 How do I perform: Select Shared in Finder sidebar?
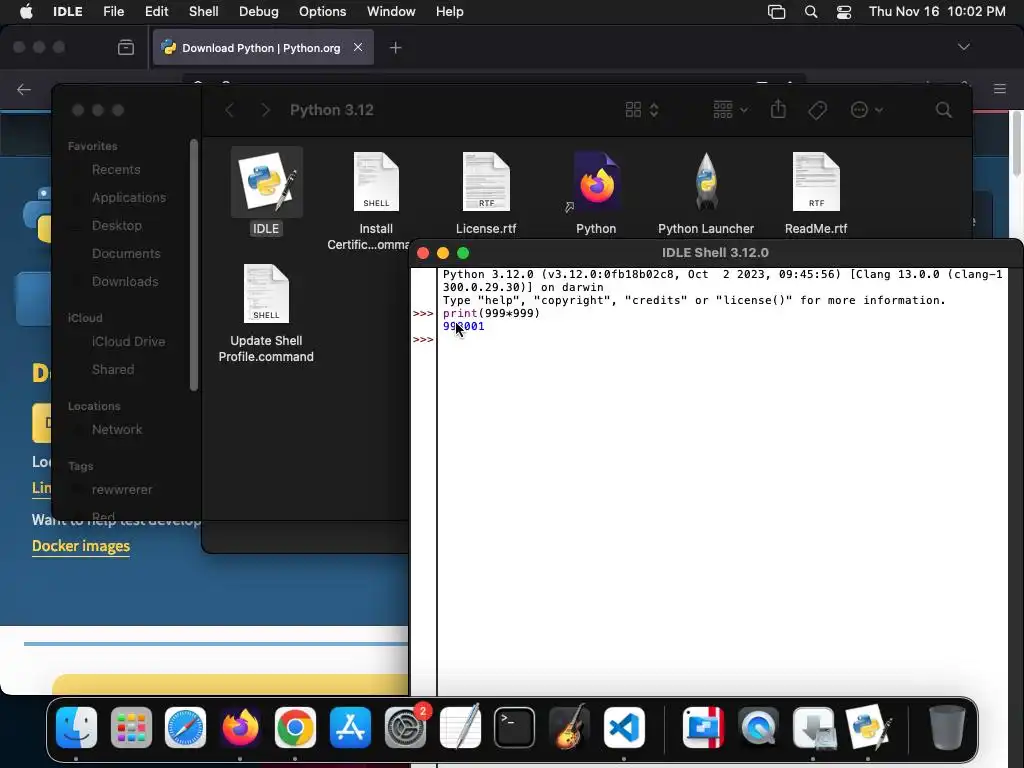click(113, 370)
